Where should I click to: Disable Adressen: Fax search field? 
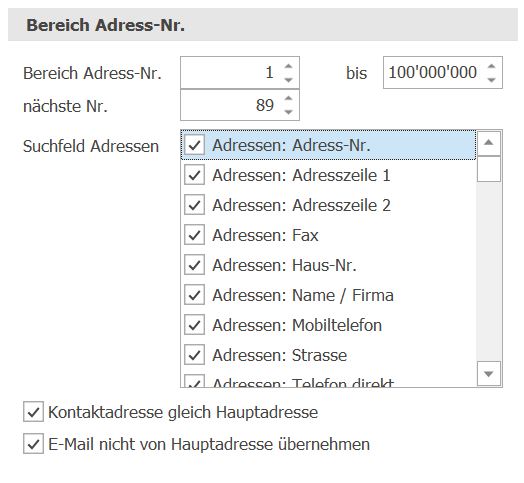coord(194,235)
